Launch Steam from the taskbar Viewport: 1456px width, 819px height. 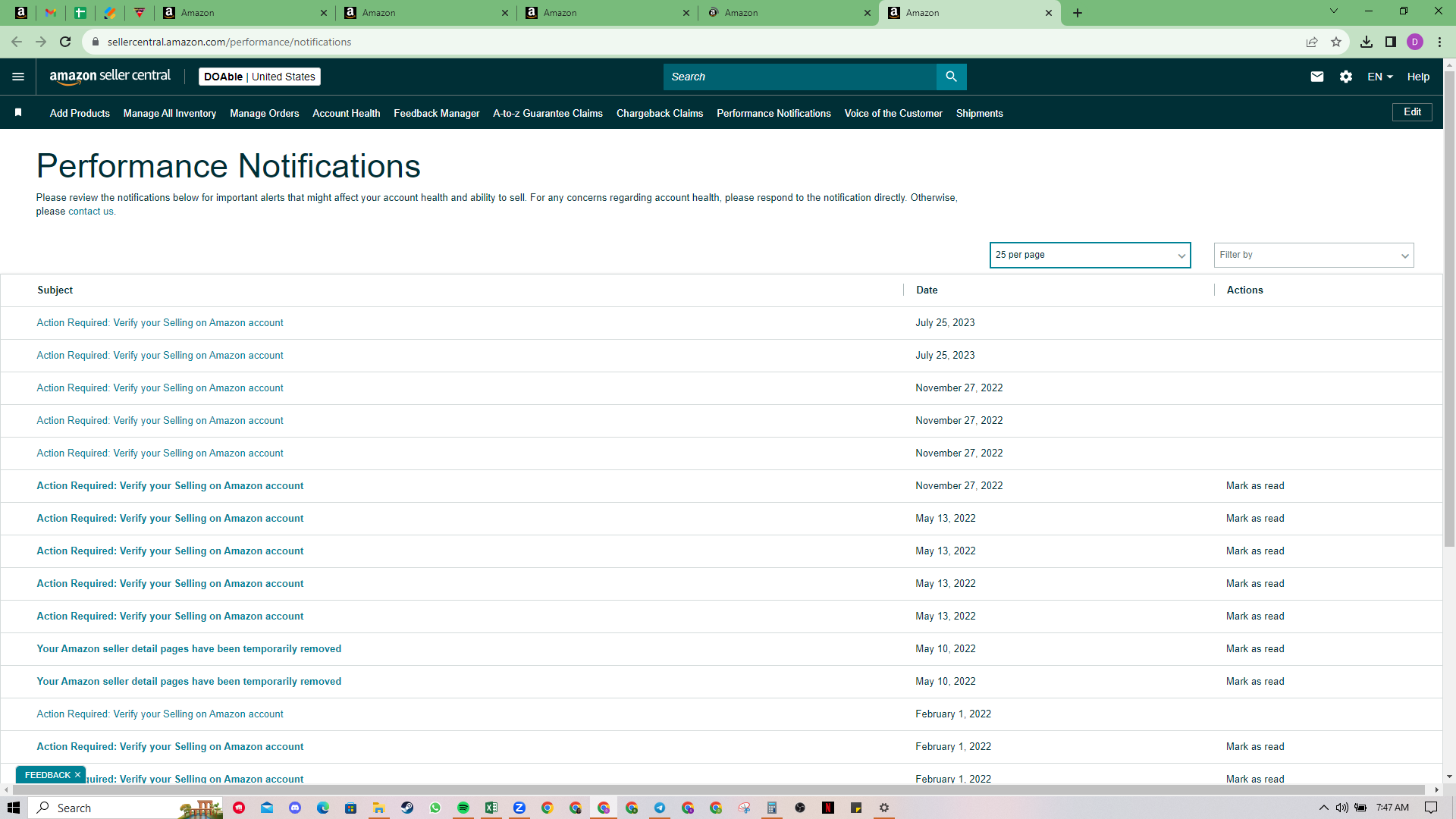(407, 808)
